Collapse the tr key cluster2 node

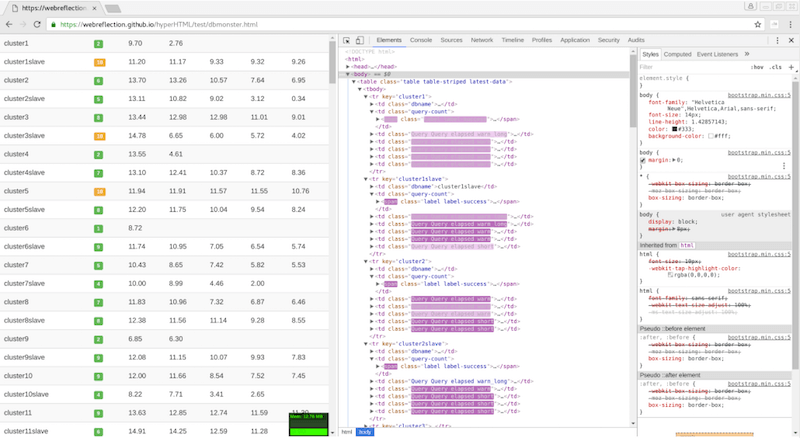(x=366, y=261)
